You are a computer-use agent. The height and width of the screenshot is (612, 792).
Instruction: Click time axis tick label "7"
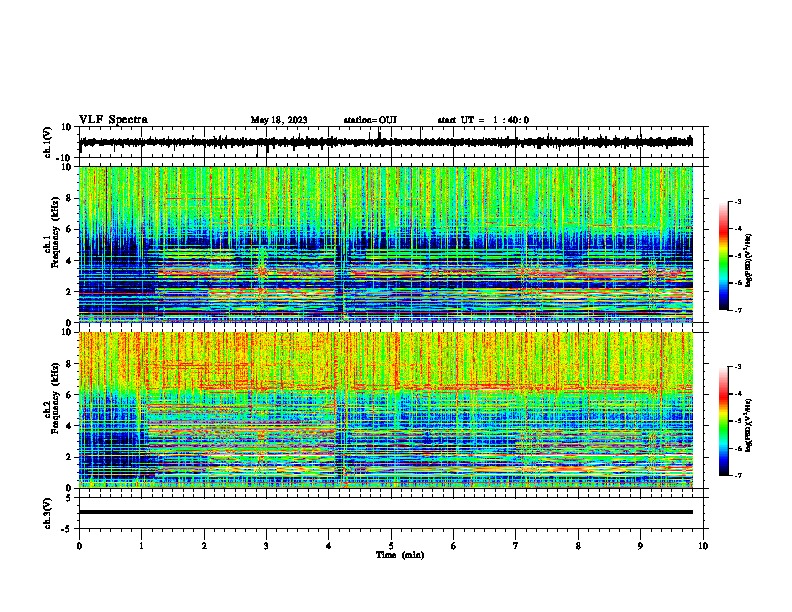coord(516,546)
